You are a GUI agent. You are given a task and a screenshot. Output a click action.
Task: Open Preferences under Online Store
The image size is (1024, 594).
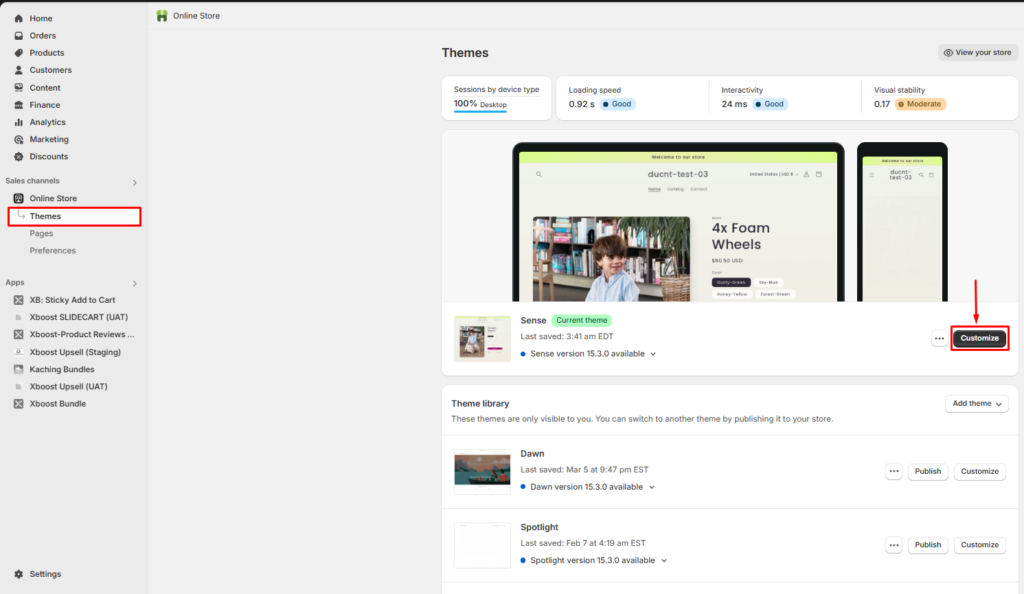click(52, 250)
